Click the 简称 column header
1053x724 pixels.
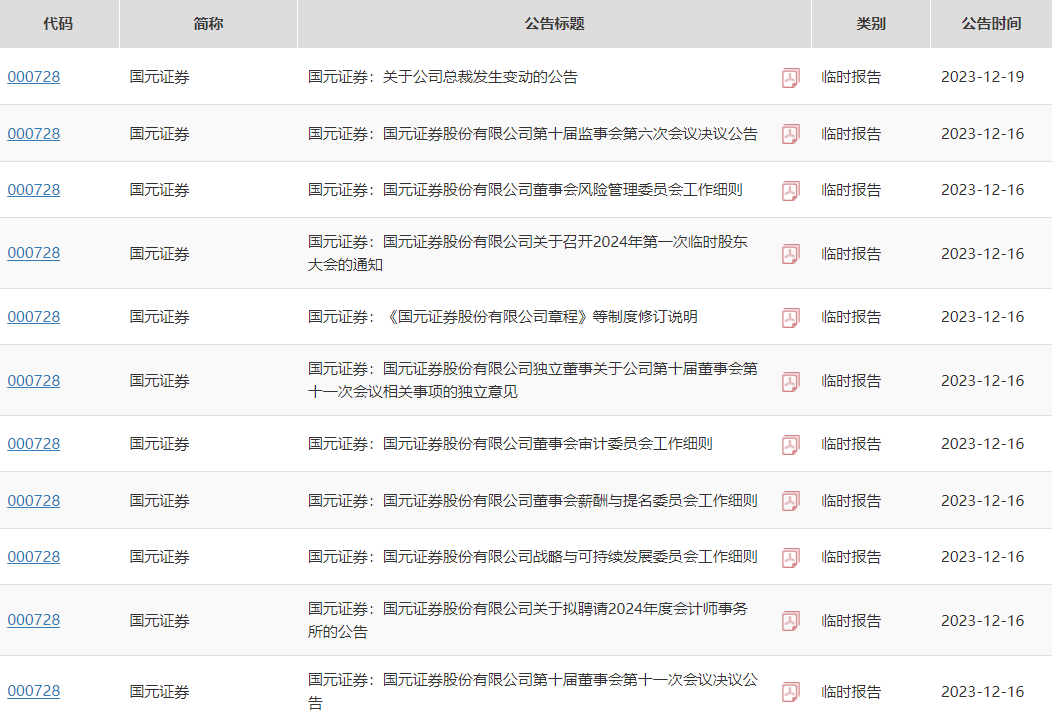pyautogui.click(x=208, y=24)
